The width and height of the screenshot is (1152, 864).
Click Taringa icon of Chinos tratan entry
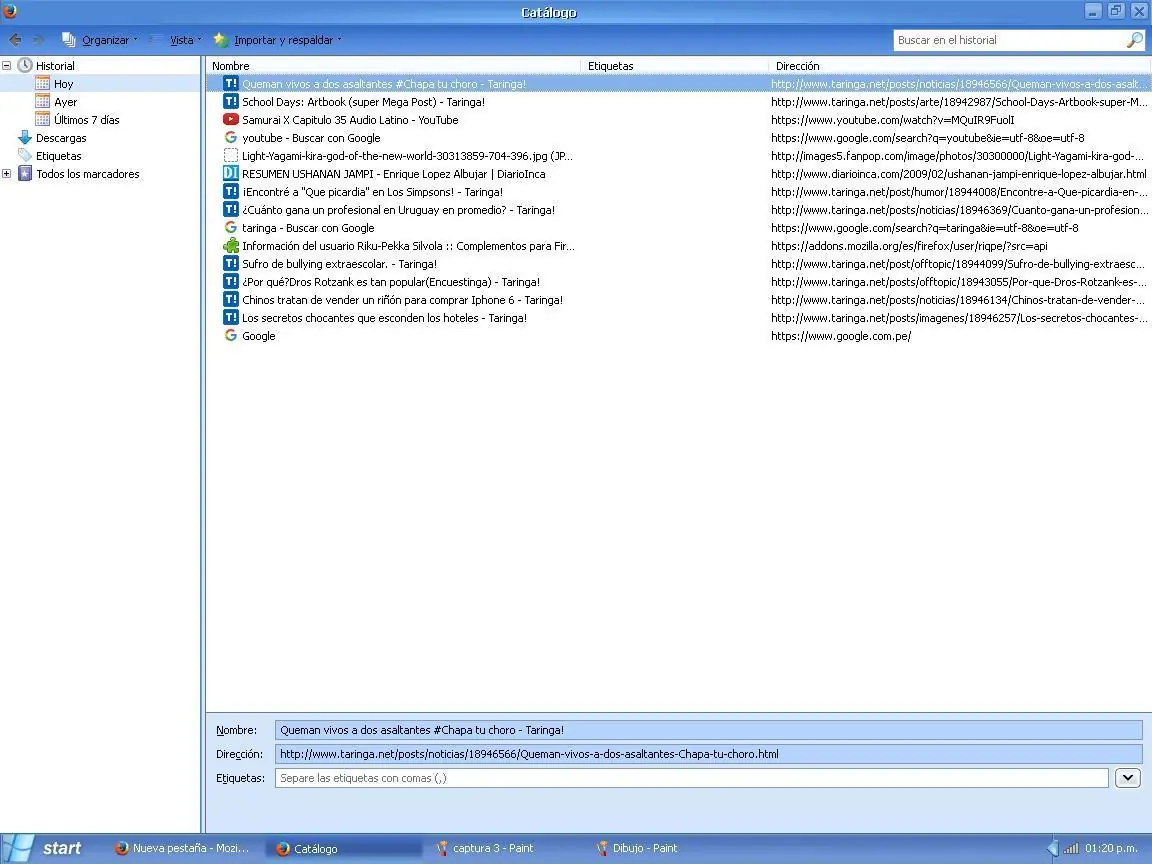[x=231, y=299]
